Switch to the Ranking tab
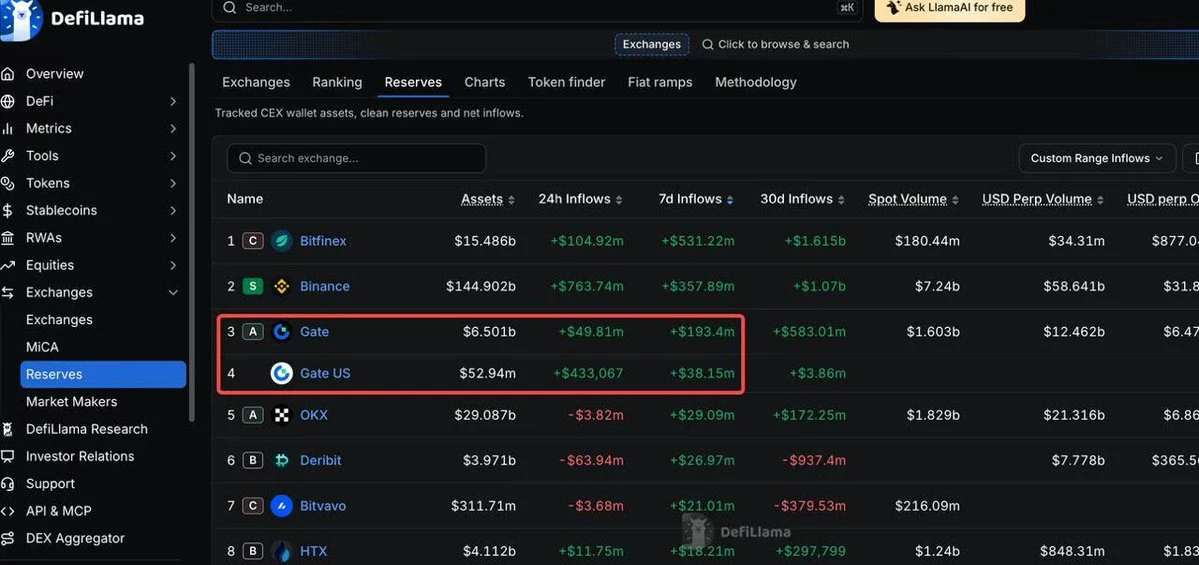The image size is (1199, 565). click(337, 82)
